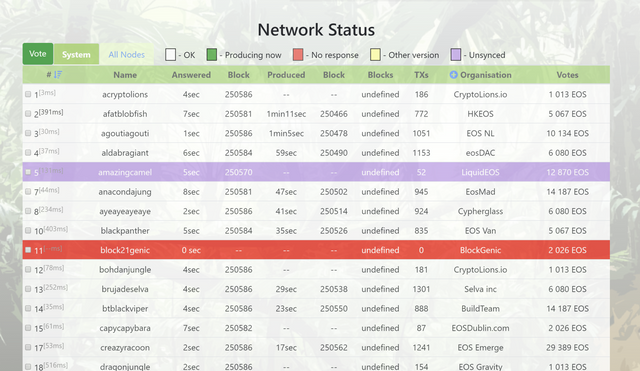
Task: Click the BuildTeam organisation cell
Action: click(x=480, y=309)
